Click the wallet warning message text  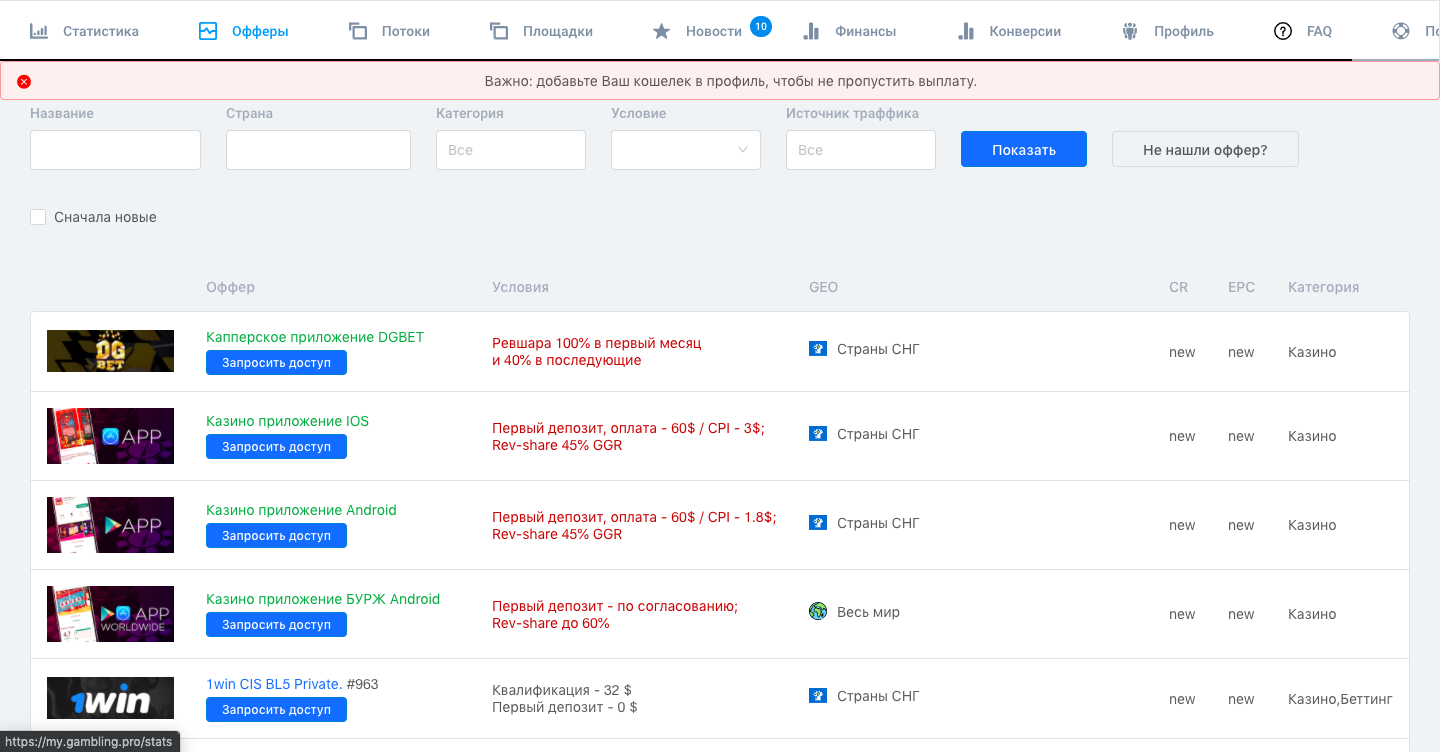(730, 81)
